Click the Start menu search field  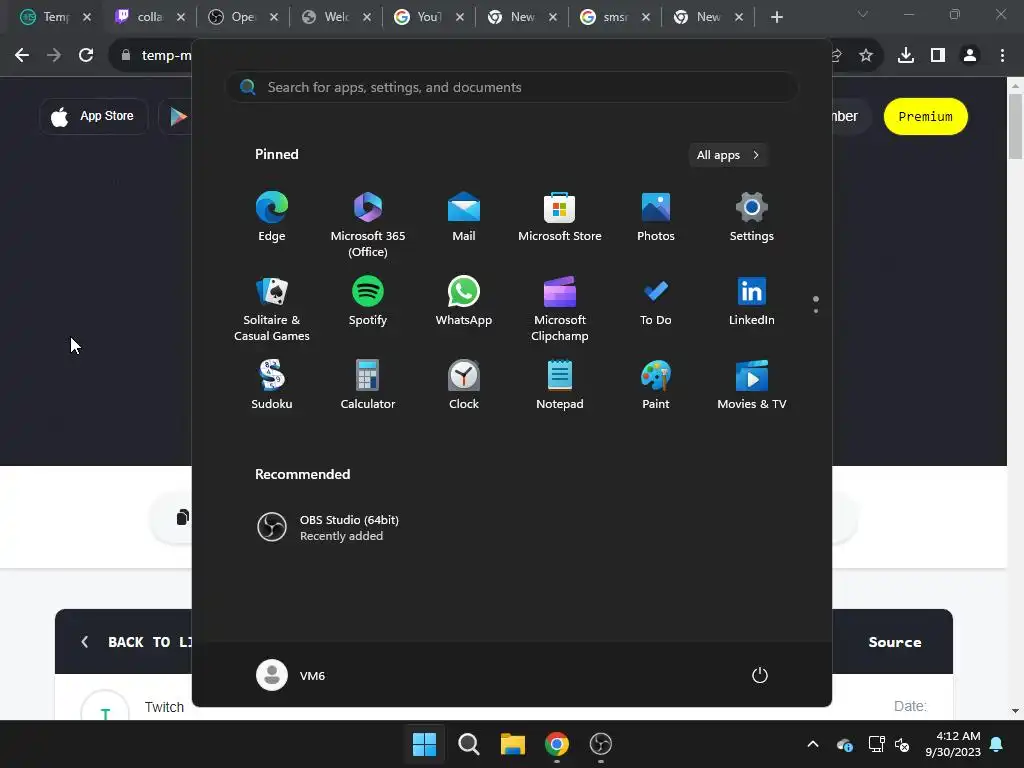coord(511,88)
